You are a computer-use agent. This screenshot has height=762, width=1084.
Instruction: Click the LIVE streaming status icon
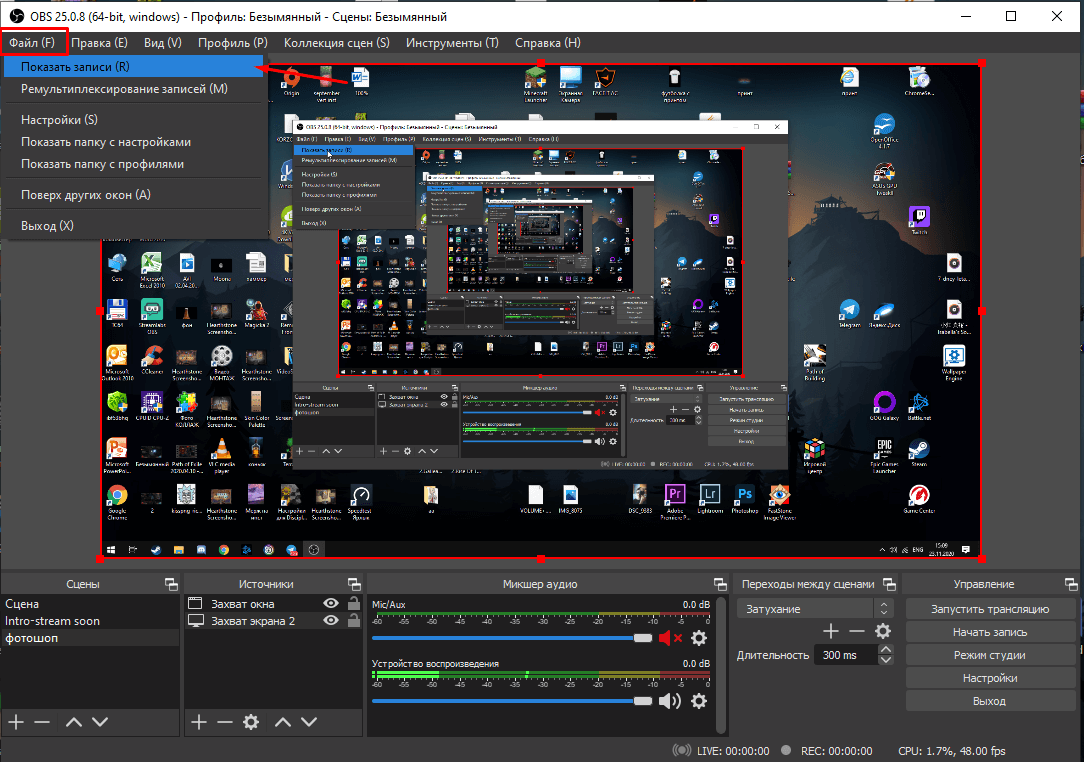(x=682, y=750)
